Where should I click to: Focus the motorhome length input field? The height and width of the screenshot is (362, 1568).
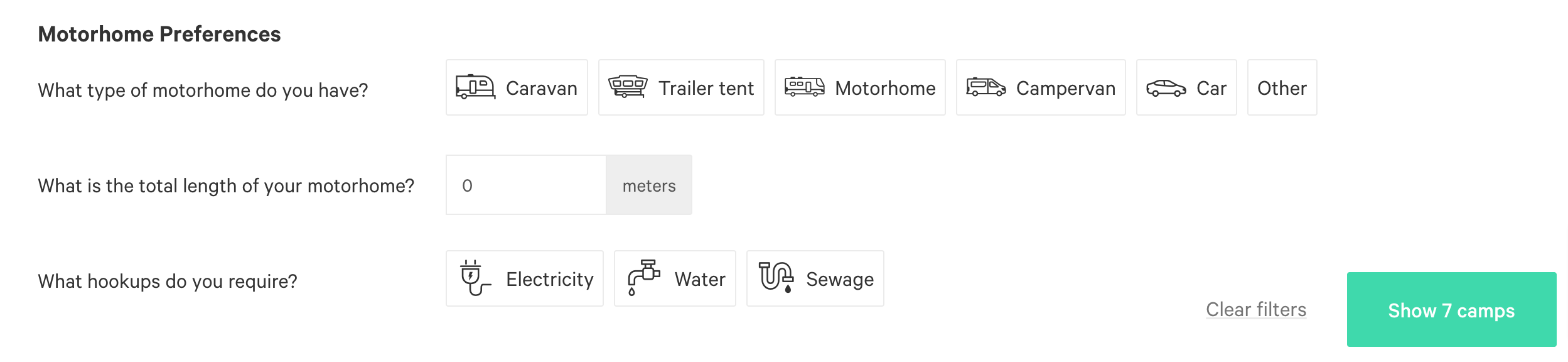[x=526, y=185]
